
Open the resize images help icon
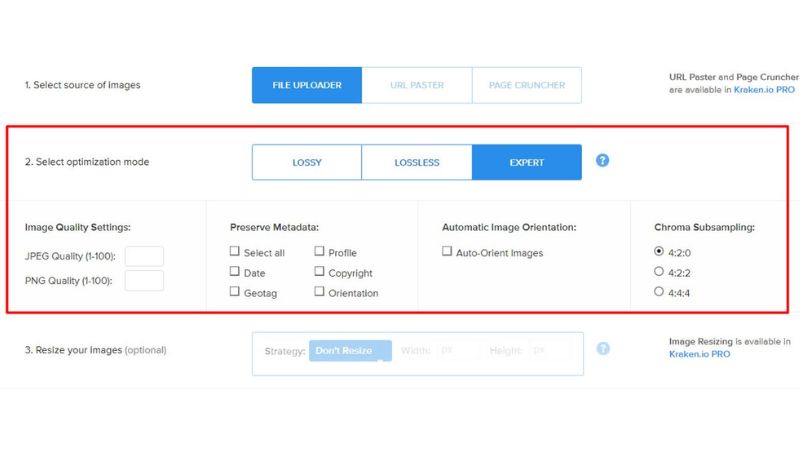603,348
